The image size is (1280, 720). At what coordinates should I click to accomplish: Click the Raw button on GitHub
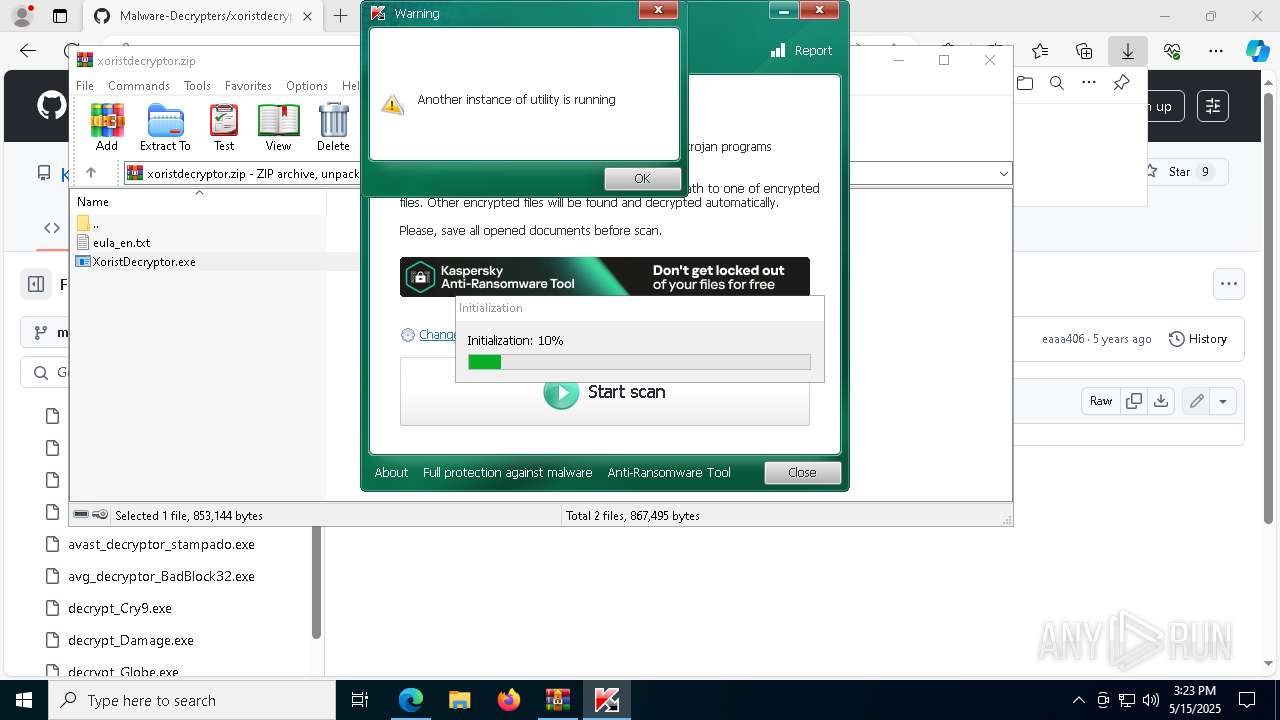pos(1101,401)
